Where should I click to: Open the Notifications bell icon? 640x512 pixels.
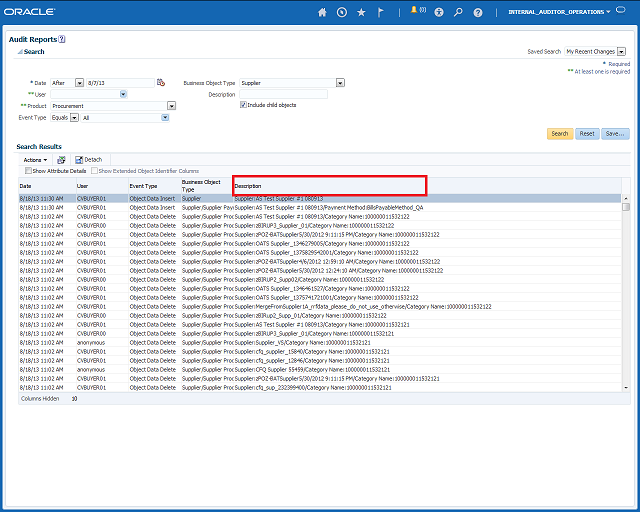pos(414,10)
